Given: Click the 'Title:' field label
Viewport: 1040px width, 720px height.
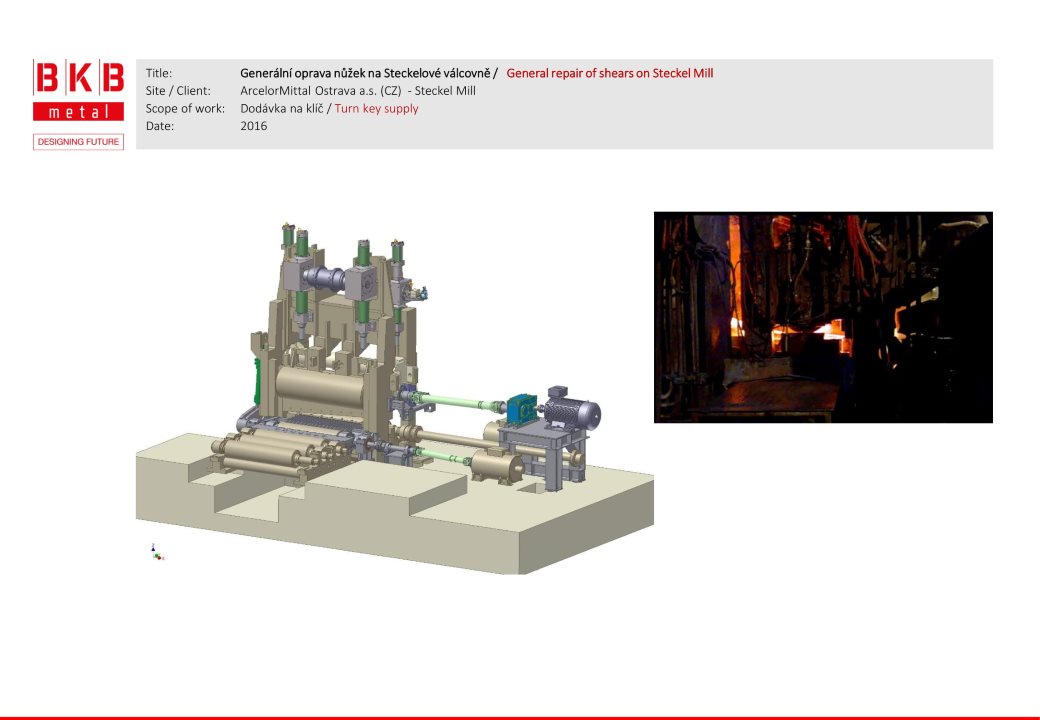Looking at the screenshot, I should pos(159,73).
